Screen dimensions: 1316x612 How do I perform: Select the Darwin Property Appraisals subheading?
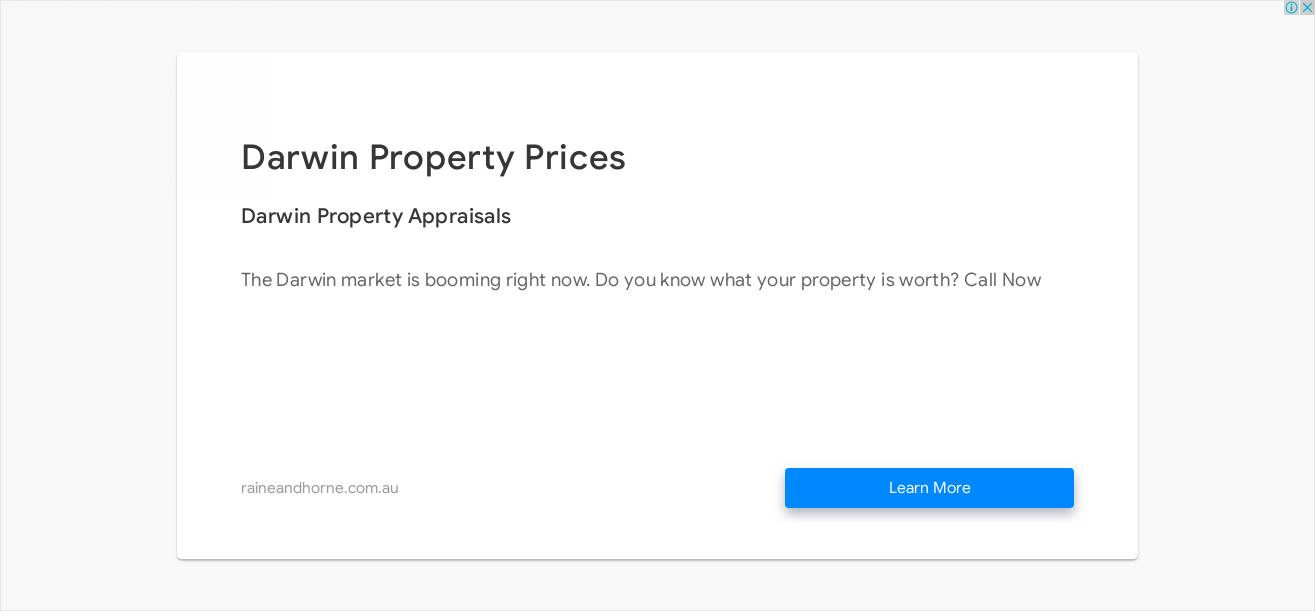375,217
